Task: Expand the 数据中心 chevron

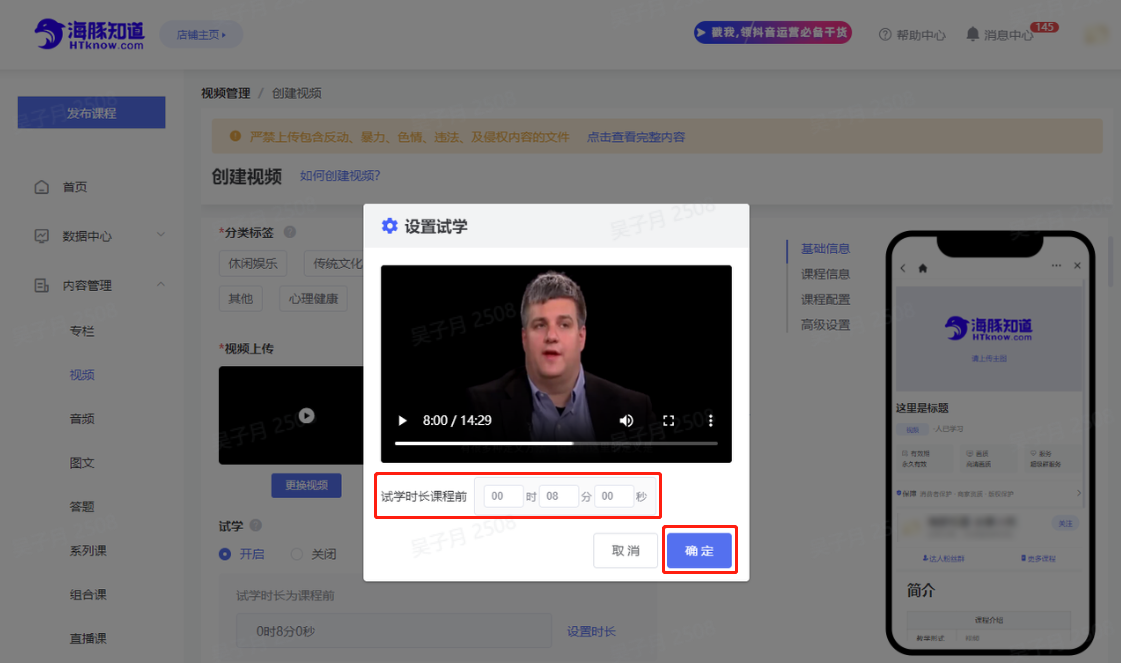Action: pos(160,235)
